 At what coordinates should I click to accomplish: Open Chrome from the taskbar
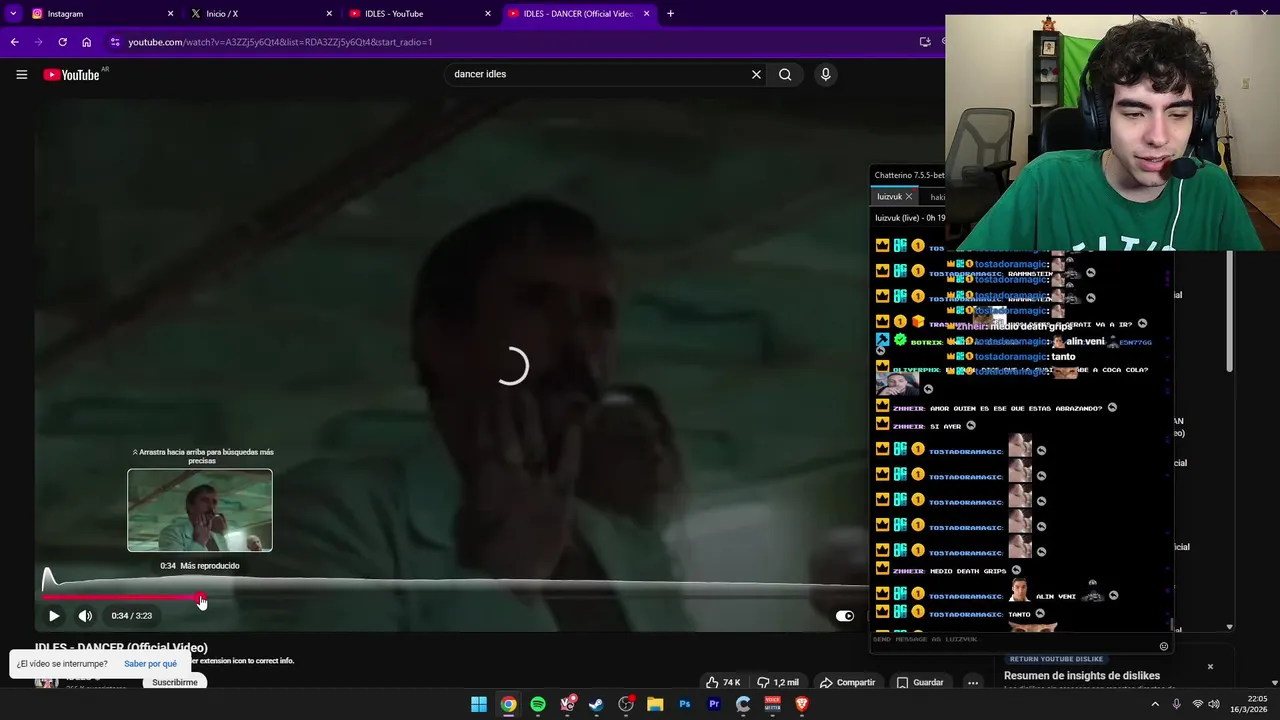click(x=508, y=704)
